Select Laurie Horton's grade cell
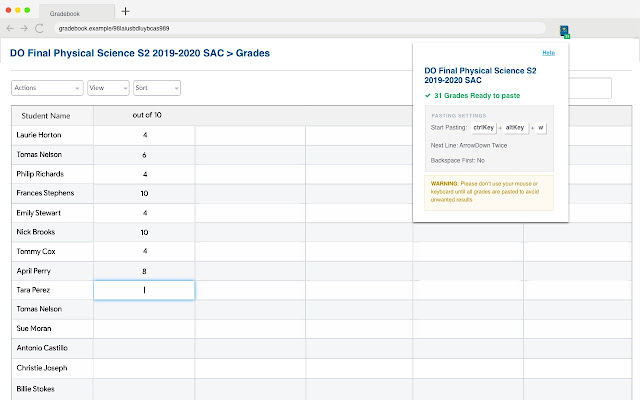640x400 pixels. pyautogui.click(x=144, y=134)
